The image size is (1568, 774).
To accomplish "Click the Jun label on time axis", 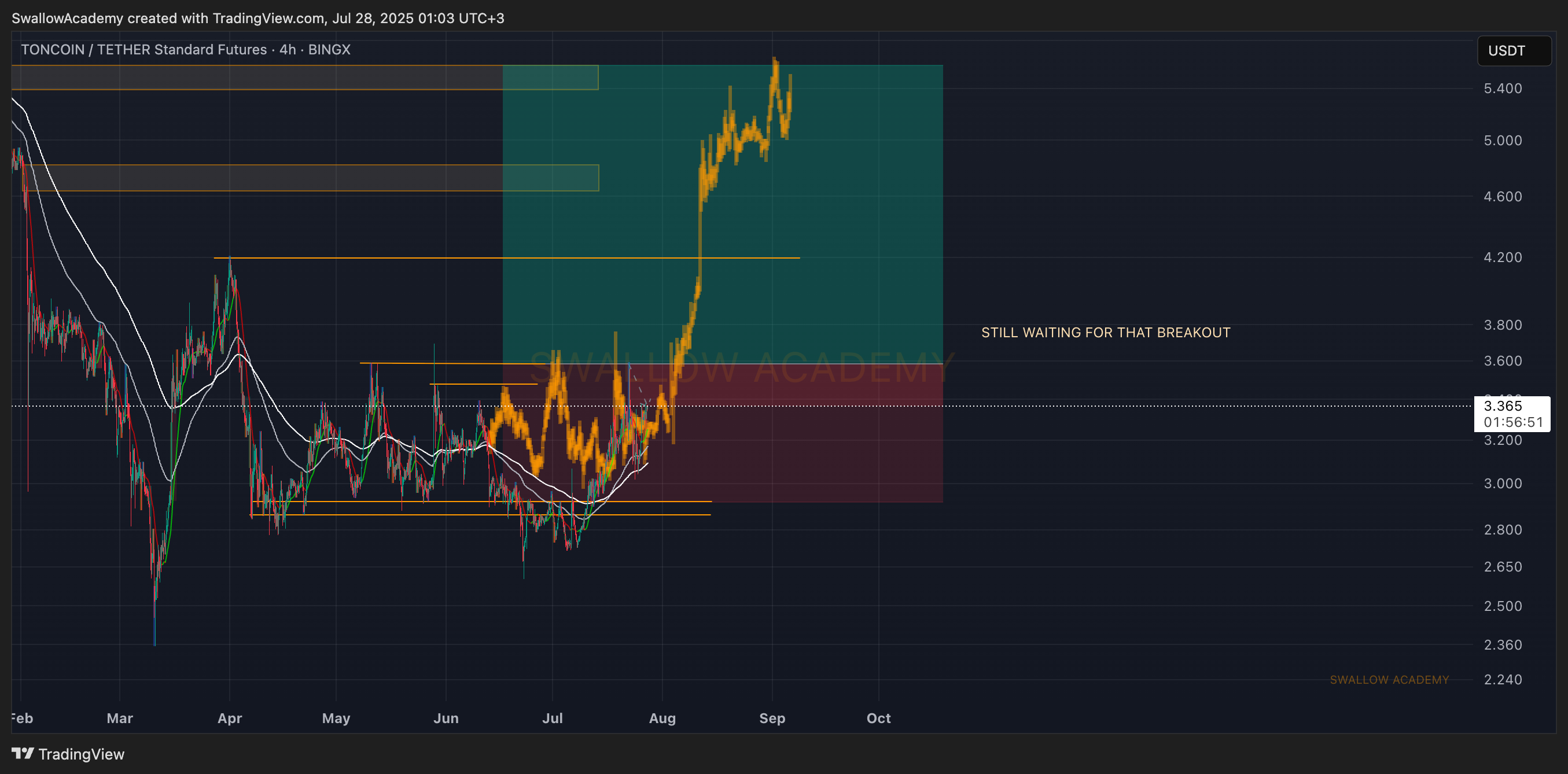I will pyautogui.click(x=446, y=718).
